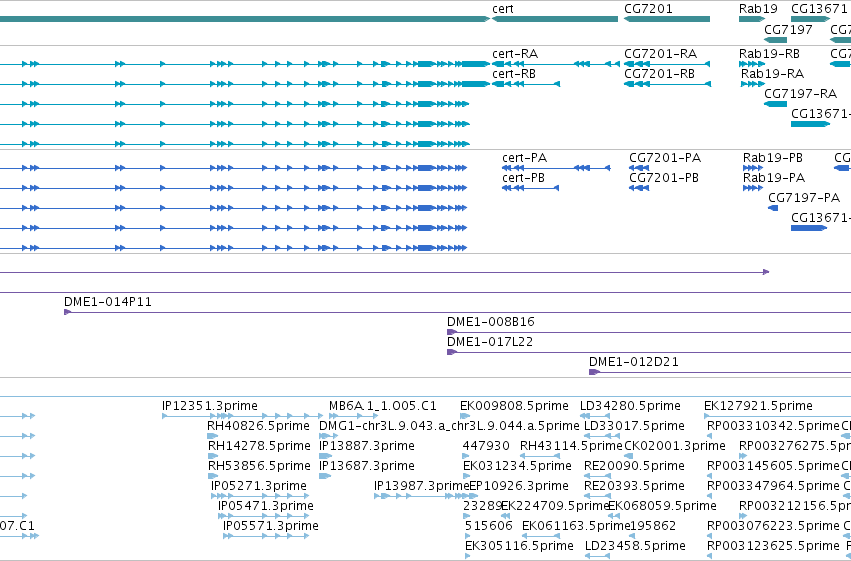
Task: Open the Rab19 gene label
Action: coord(758,9)
